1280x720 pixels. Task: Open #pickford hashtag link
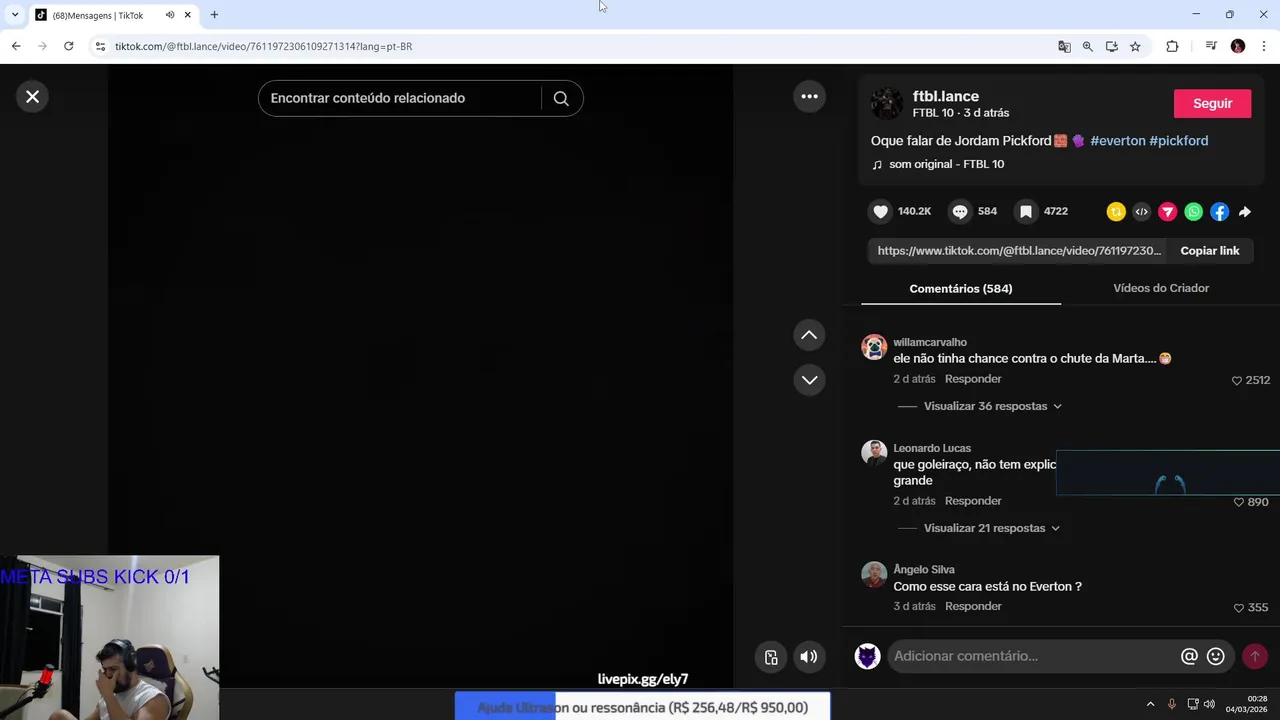(1178, 141)
